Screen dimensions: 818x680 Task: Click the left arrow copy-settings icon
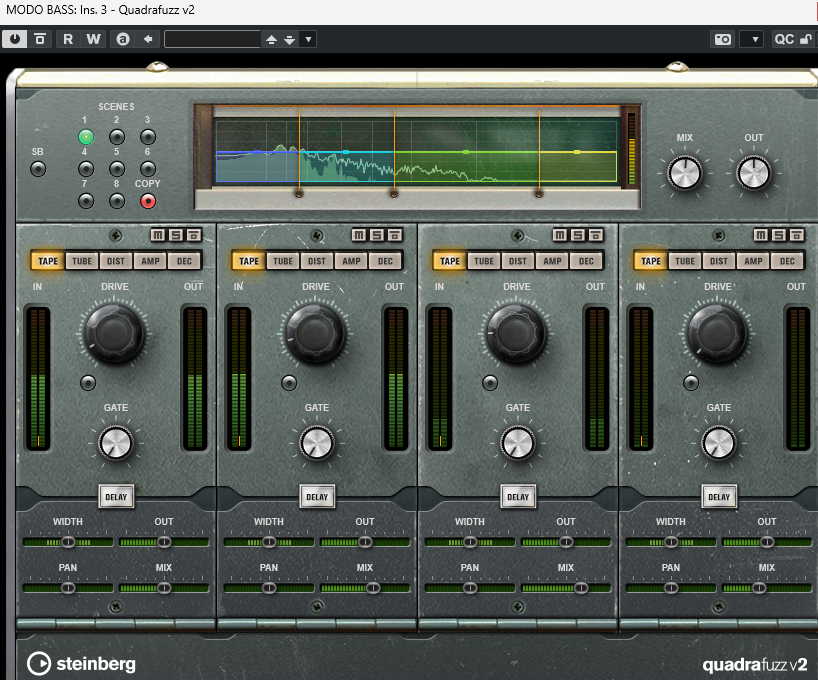(x=148, y=39)
